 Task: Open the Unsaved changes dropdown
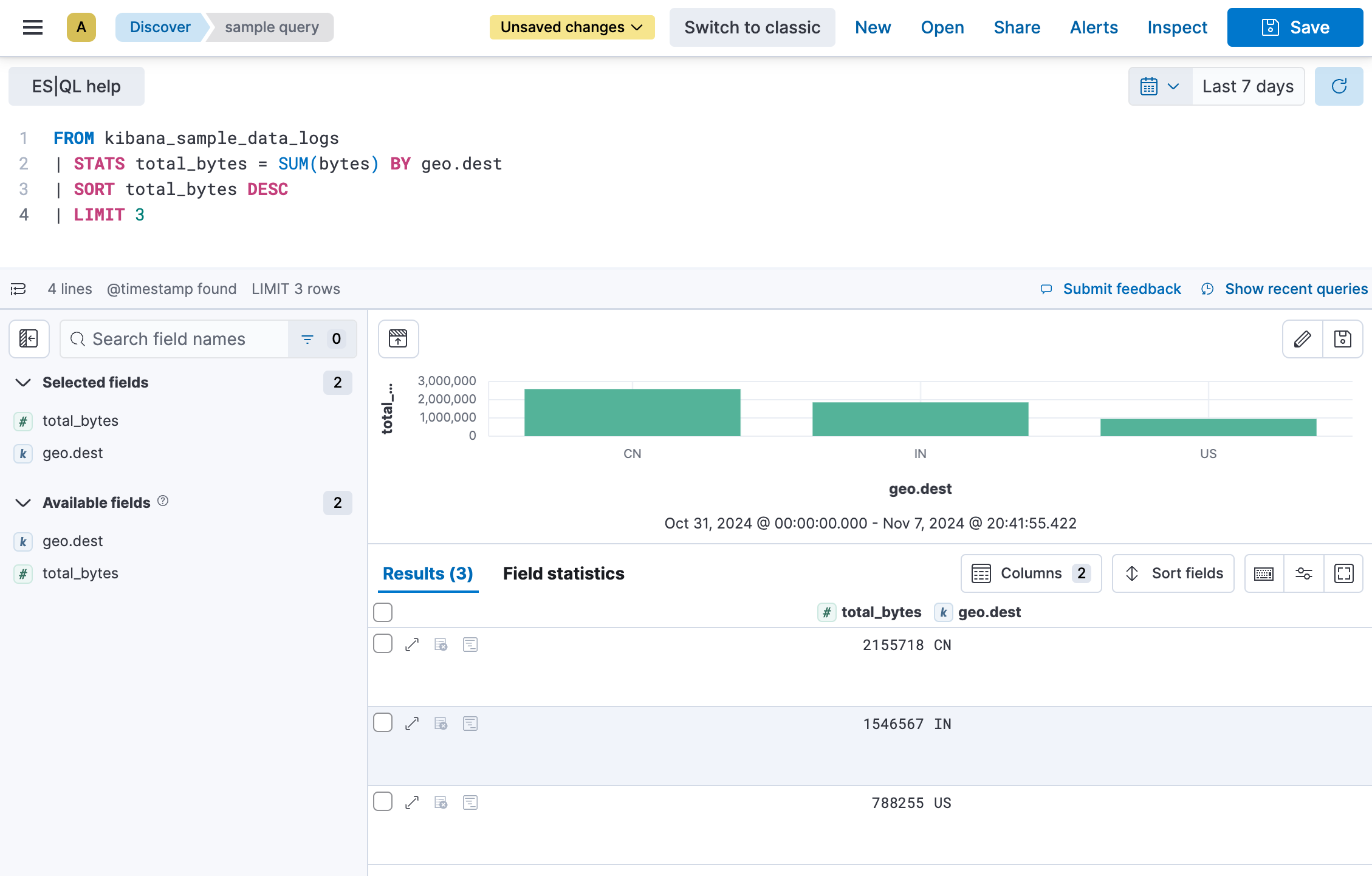click(571, 27)
